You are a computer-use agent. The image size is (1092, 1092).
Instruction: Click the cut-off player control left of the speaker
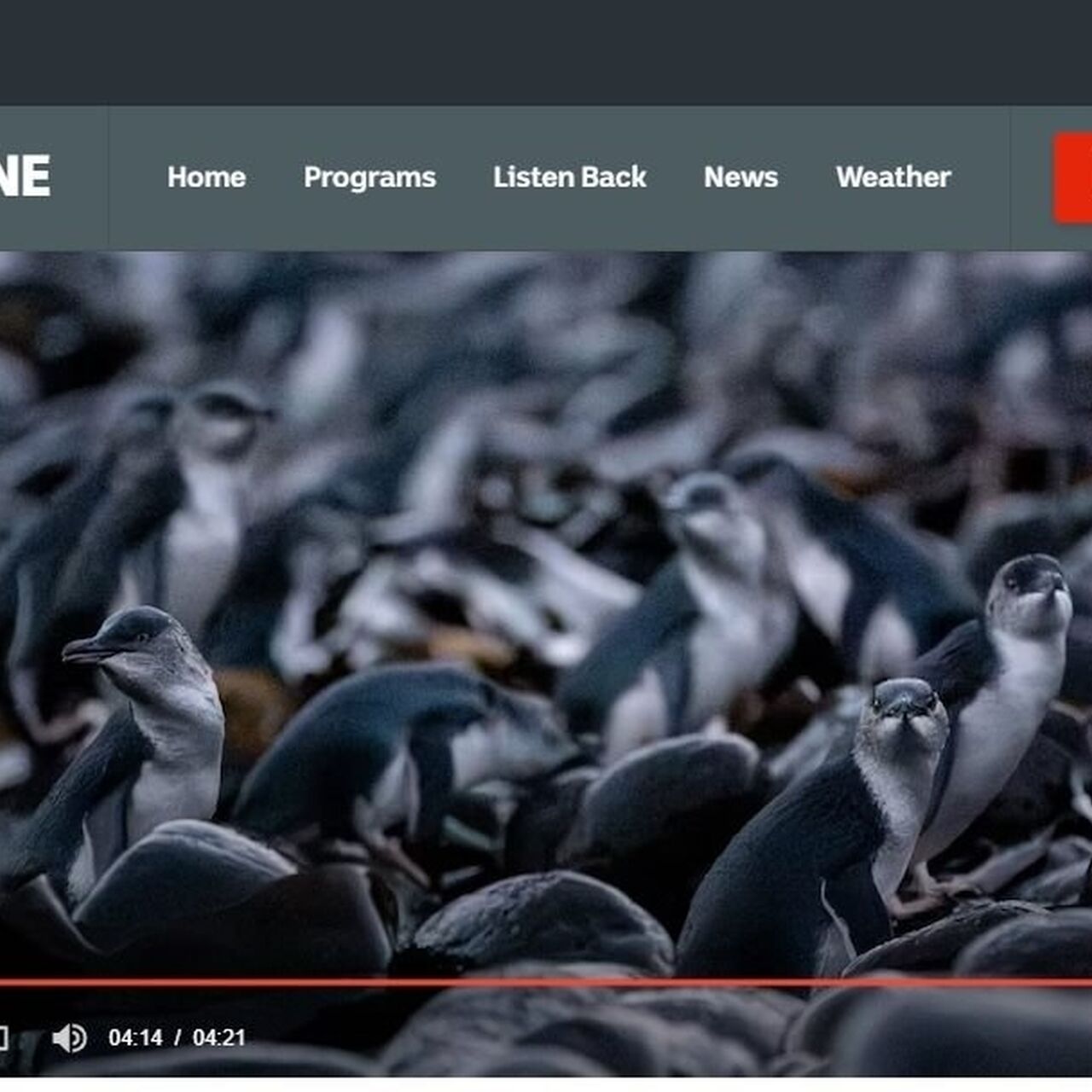3,1037
